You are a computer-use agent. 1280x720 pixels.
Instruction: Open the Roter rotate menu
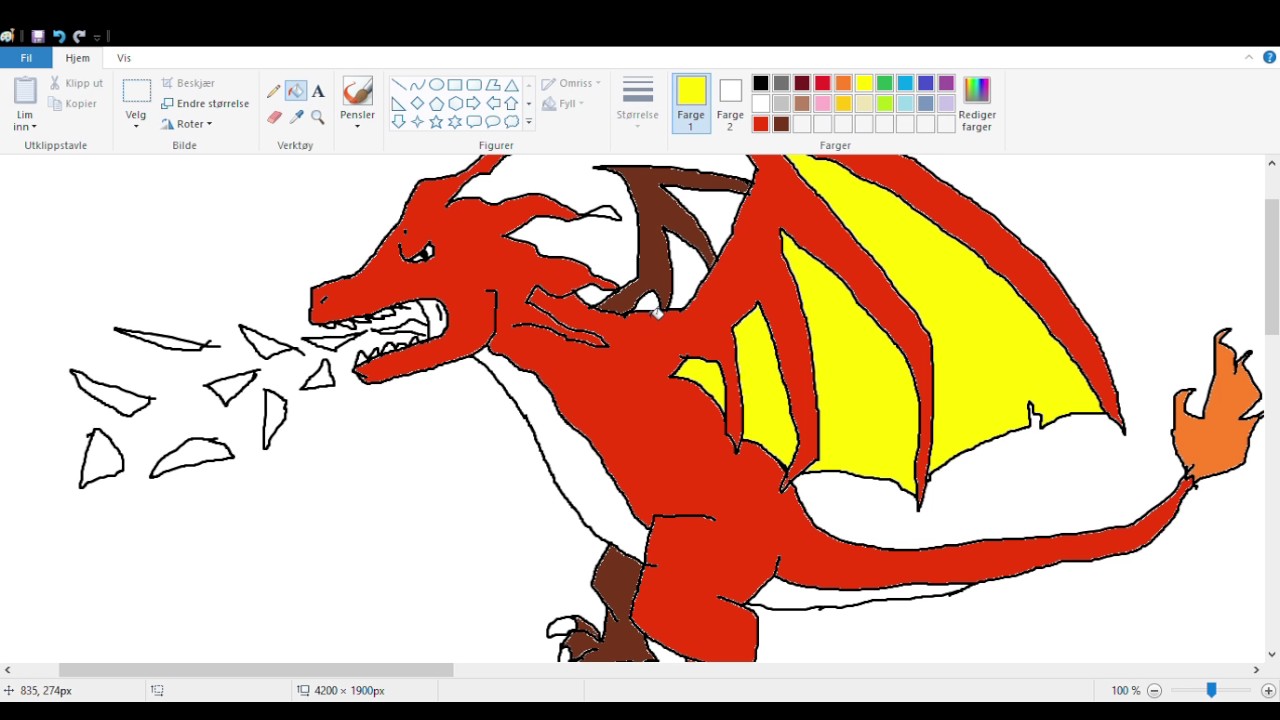point(187,124)
